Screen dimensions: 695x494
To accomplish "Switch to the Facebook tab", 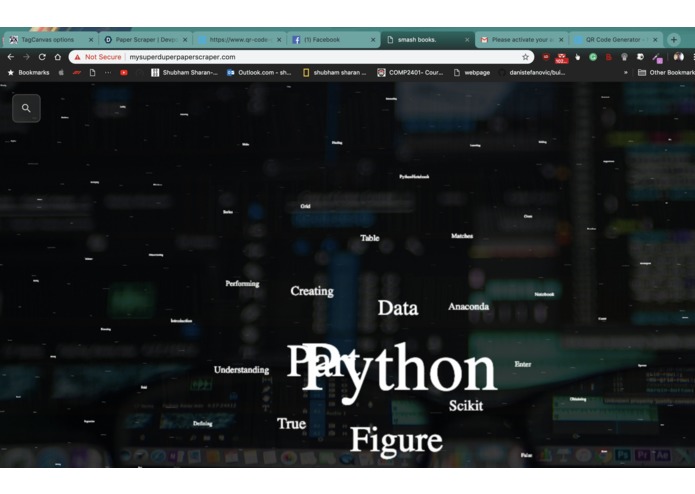I will pos(333,39).
